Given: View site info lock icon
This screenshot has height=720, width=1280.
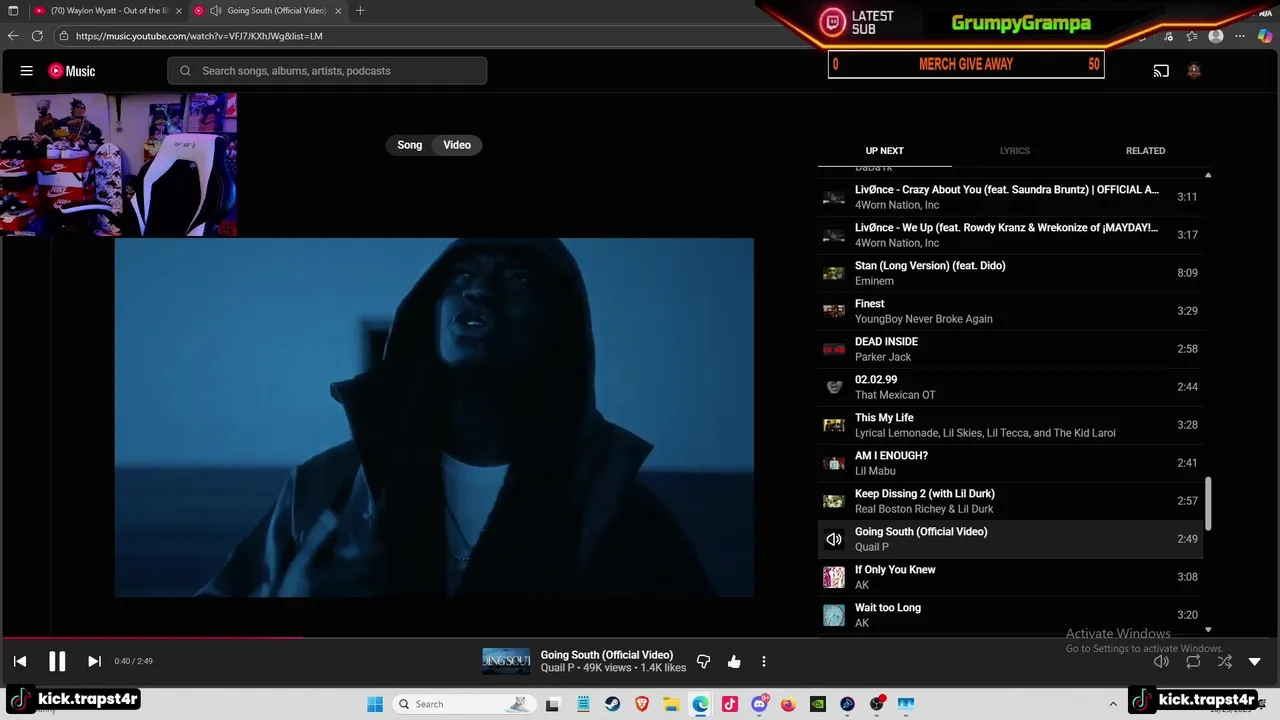Looking at the screenshot, I should (x=64, y=36).
